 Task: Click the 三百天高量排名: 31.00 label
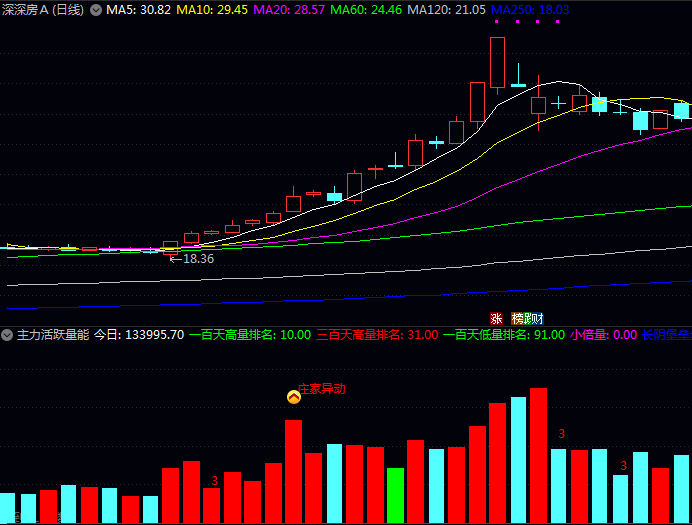pos(378,335)
